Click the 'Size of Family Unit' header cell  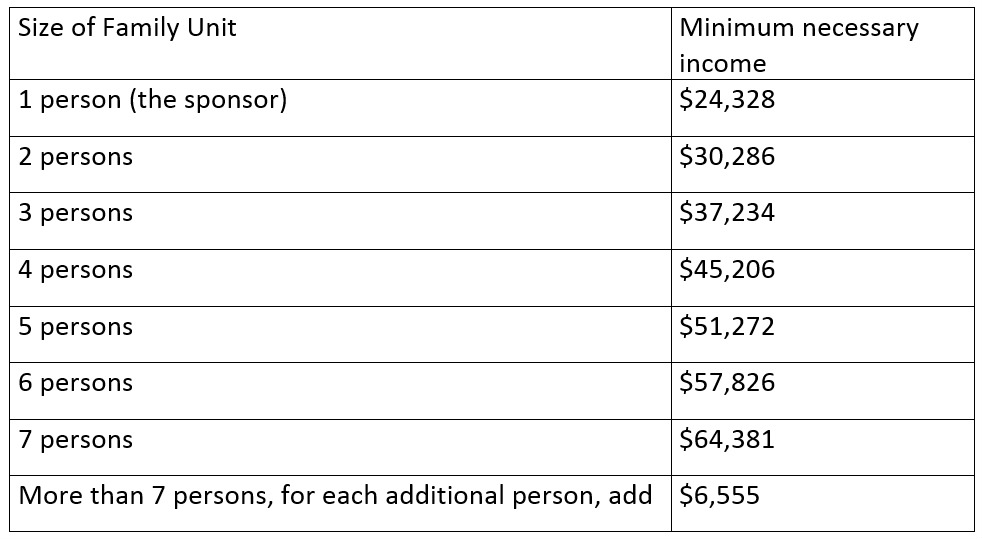click(x=340, y=43)
